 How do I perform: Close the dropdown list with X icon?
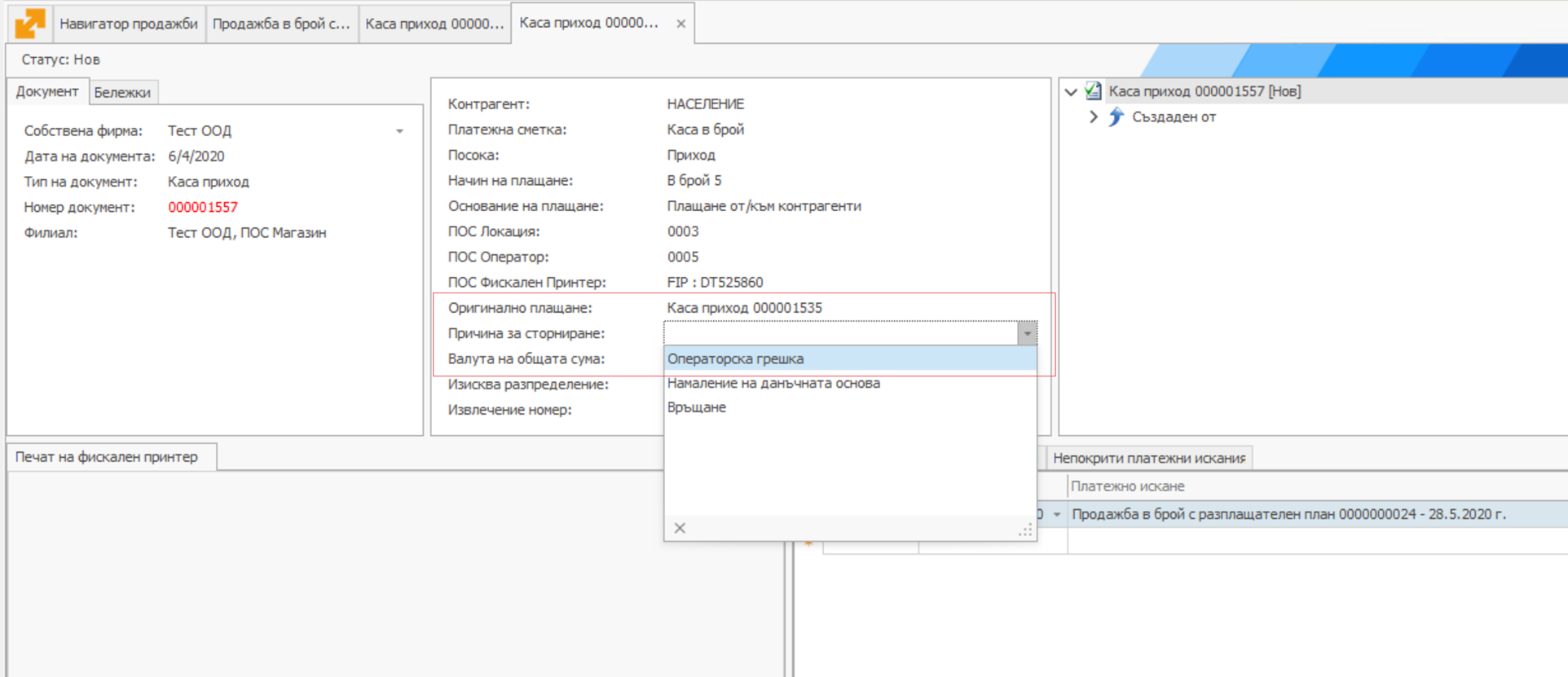pyautogui.click(x=680, y=528)
